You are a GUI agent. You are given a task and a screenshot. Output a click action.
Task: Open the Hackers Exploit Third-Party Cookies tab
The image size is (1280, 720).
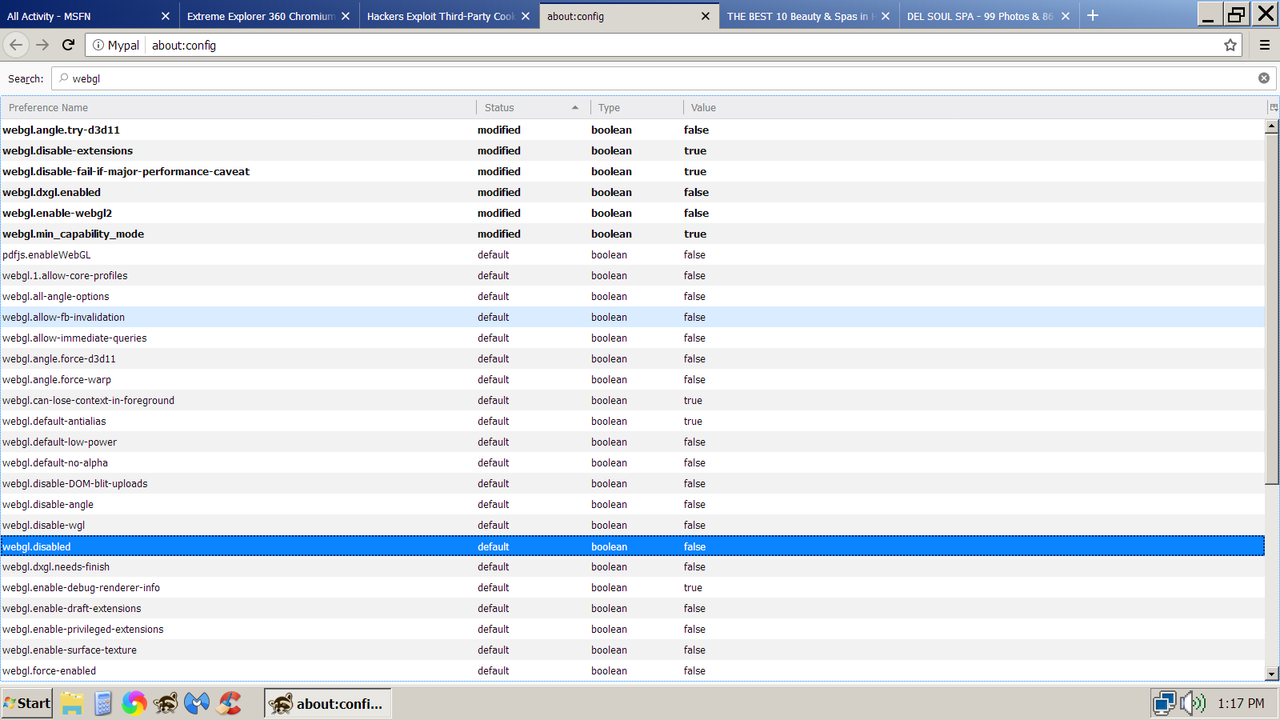pos(449,16)
